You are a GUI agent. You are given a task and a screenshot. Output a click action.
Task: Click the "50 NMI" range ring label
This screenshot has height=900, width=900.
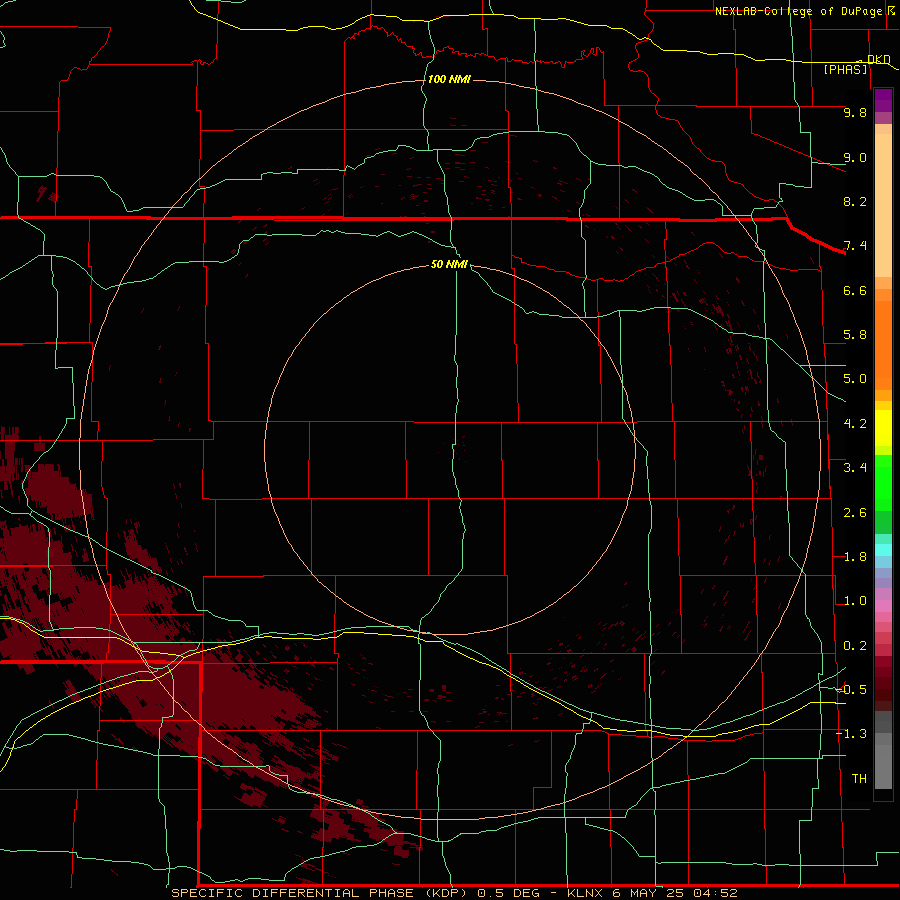[449, 264]
